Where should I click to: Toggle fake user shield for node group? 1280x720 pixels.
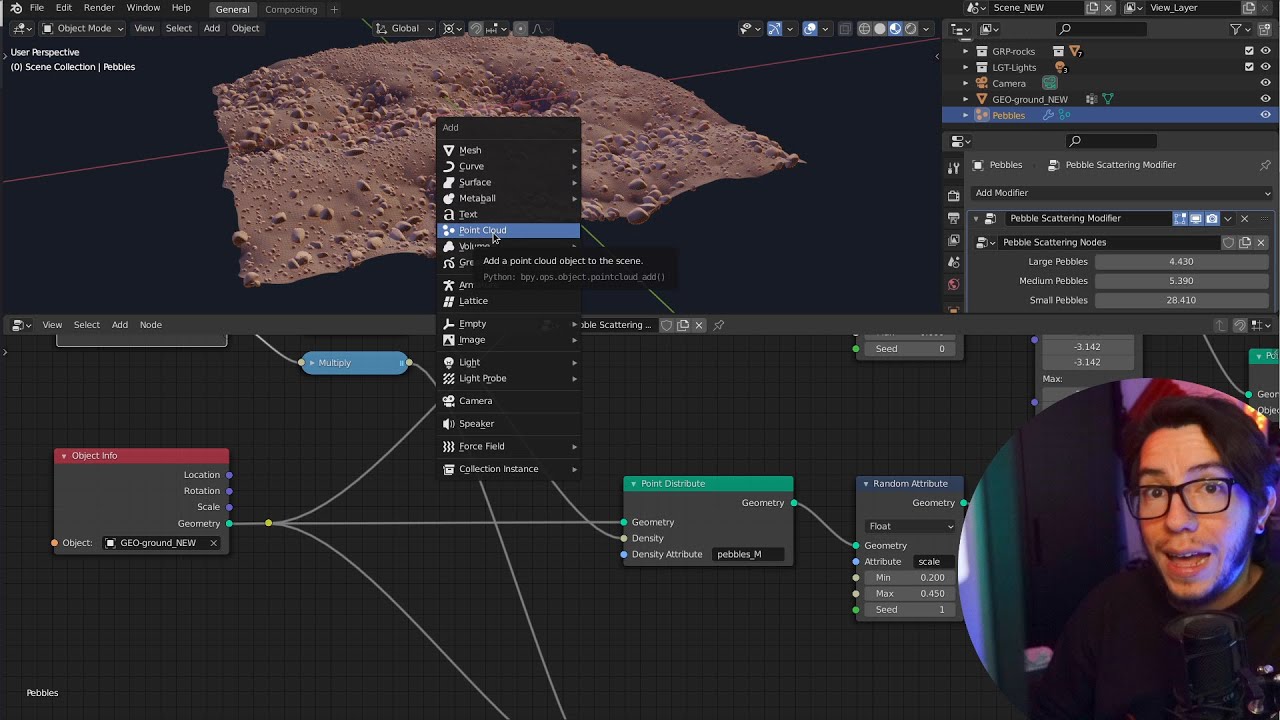1228,242
